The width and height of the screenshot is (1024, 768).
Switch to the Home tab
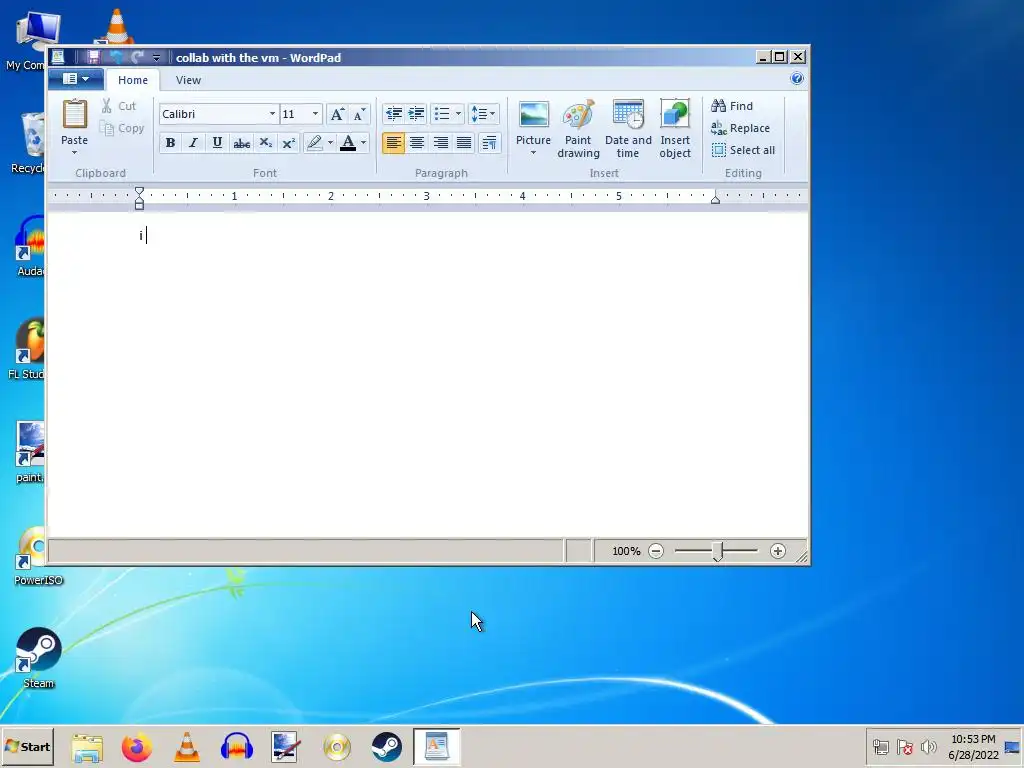click(x=133, y=80)
